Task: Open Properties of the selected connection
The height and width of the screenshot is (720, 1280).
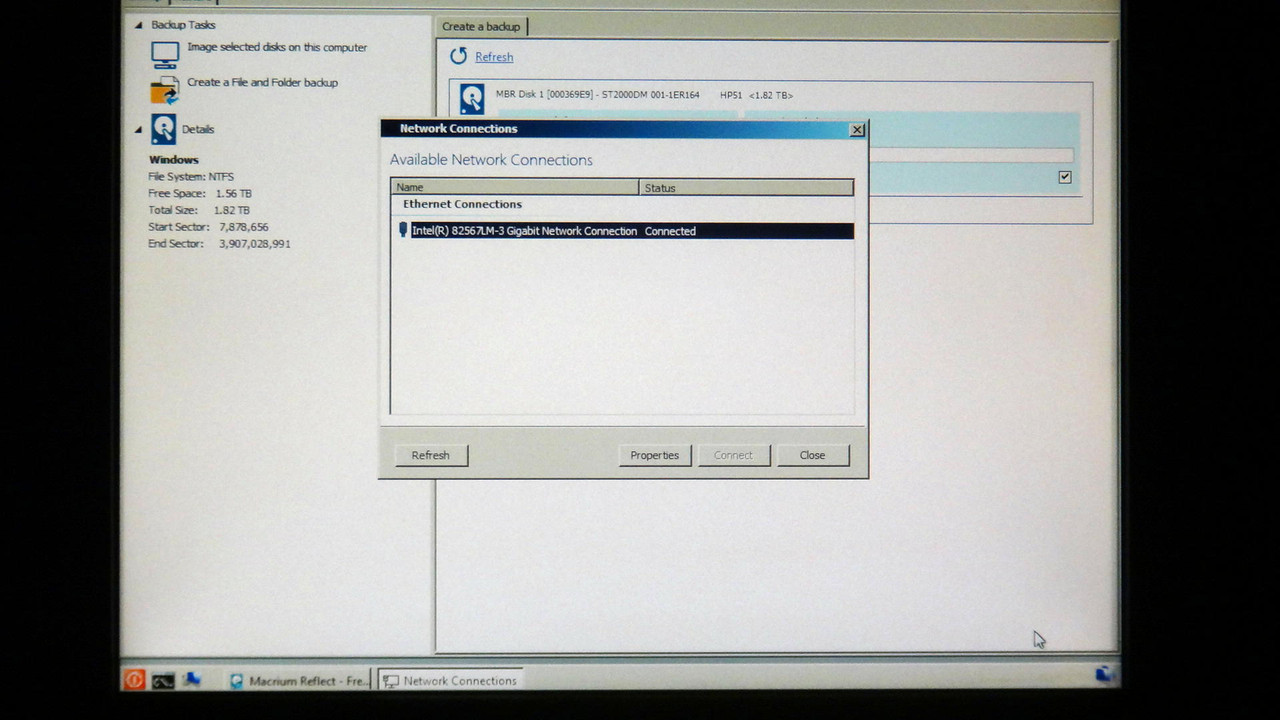Action: point(655,455)
